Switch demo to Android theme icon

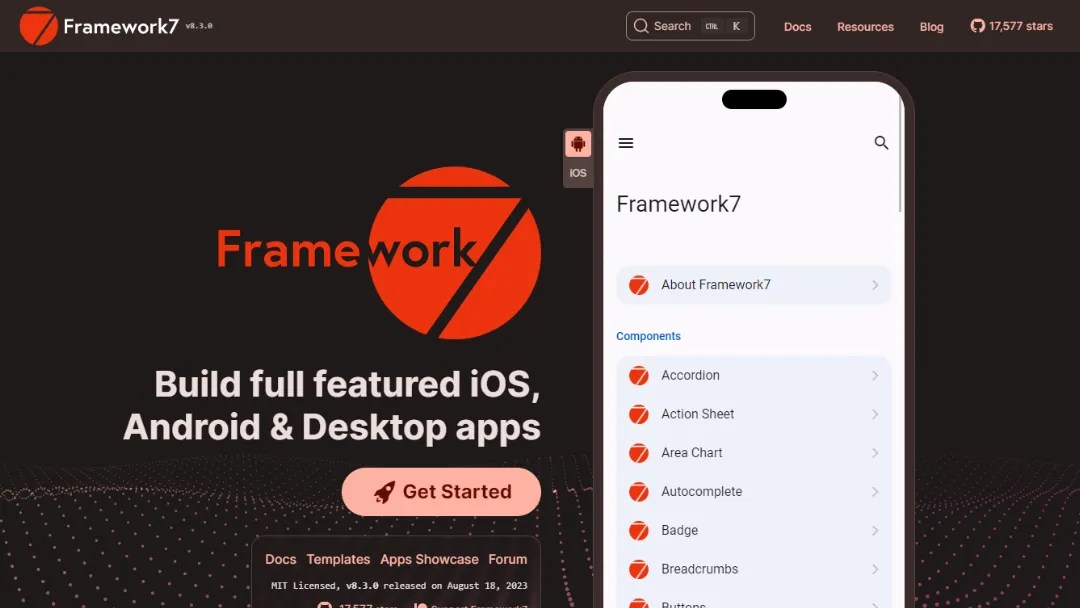pyautogui.click(x=578, y=144)
